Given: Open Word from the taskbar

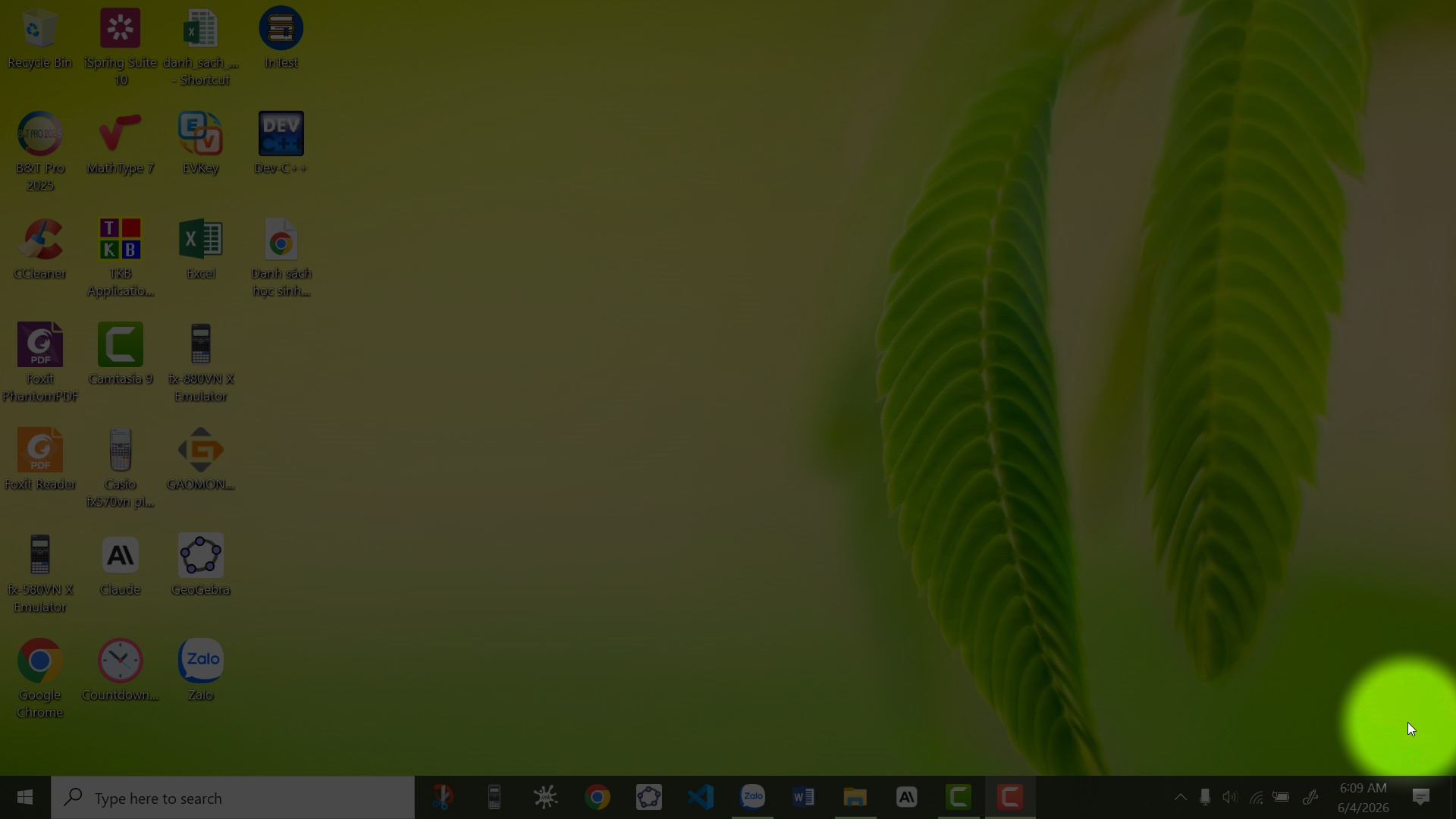Looking at the screenshot, I should click(804, 797).
